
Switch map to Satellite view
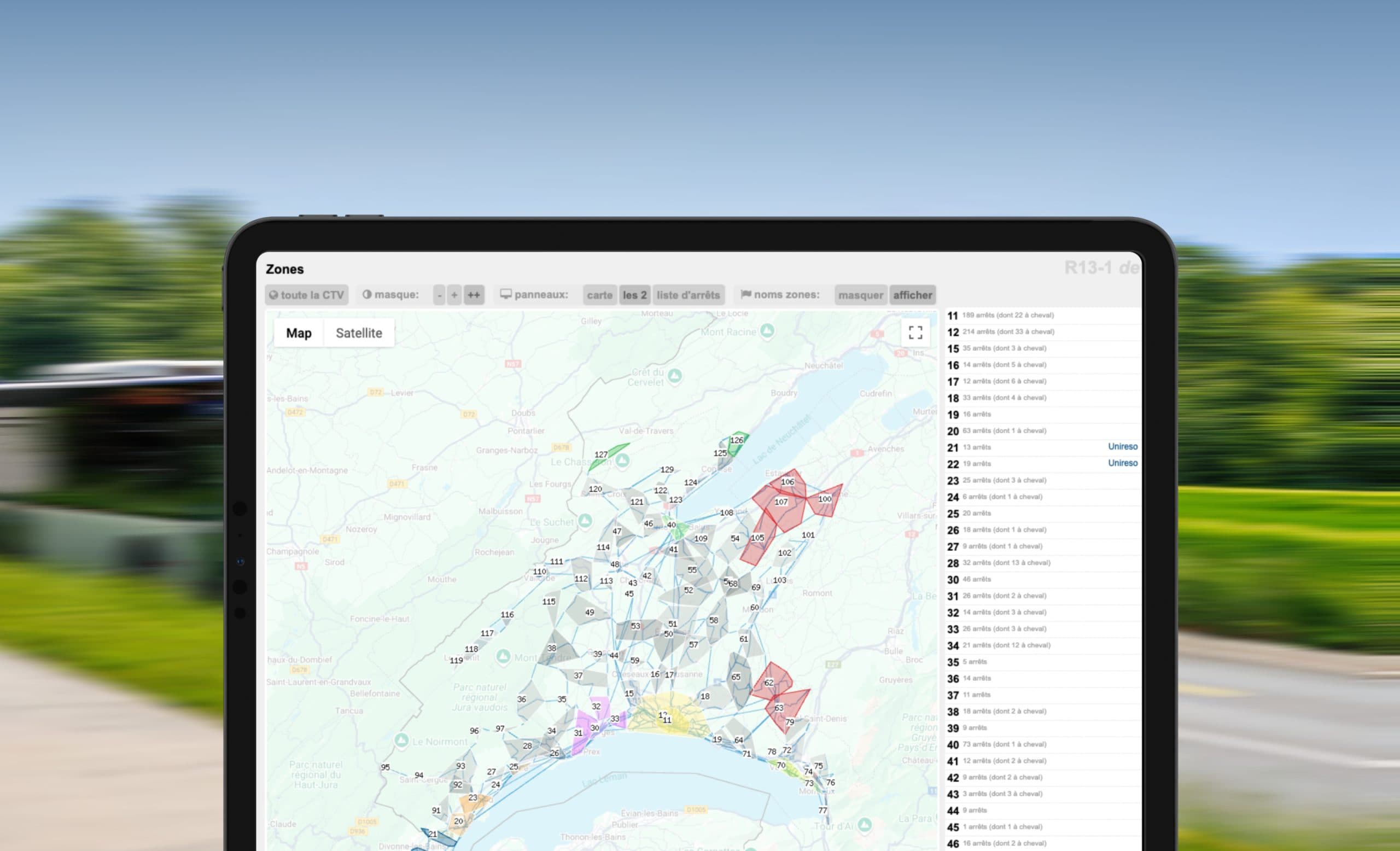tap(359, 333)
